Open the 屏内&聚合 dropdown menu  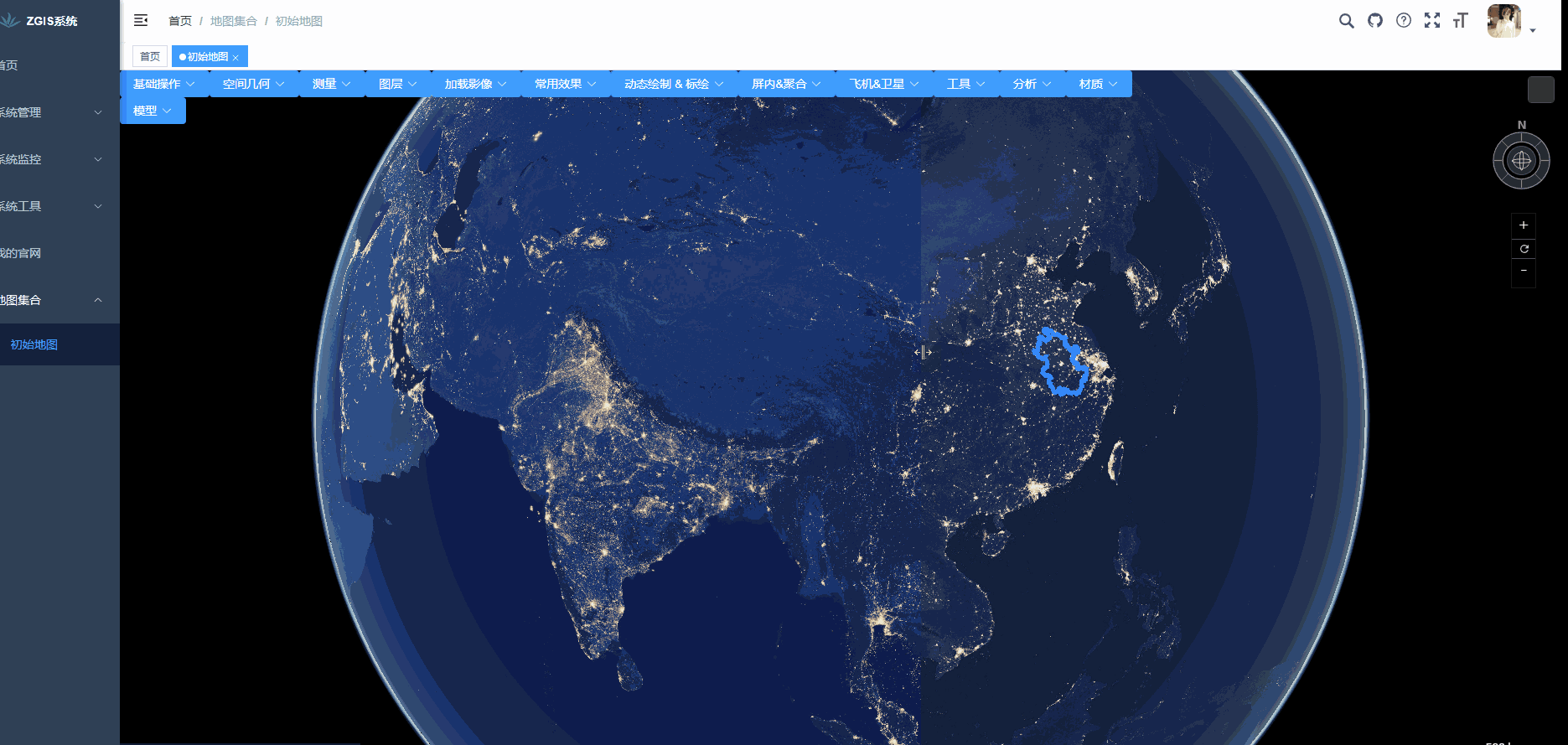pyautogui.click(x=786, y=84)
